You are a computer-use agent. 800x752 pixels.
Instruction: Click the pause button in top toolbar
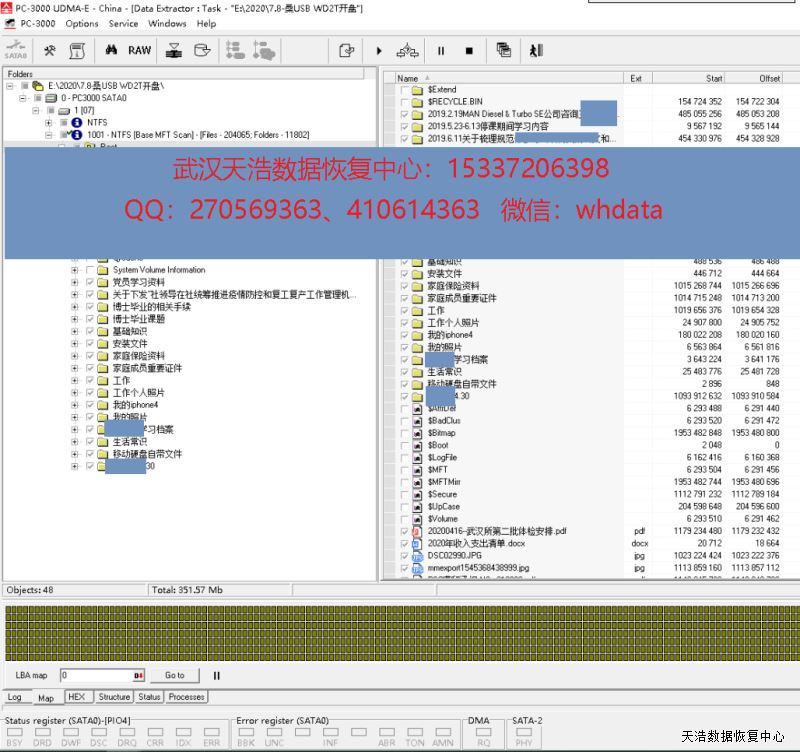(440, 50)
